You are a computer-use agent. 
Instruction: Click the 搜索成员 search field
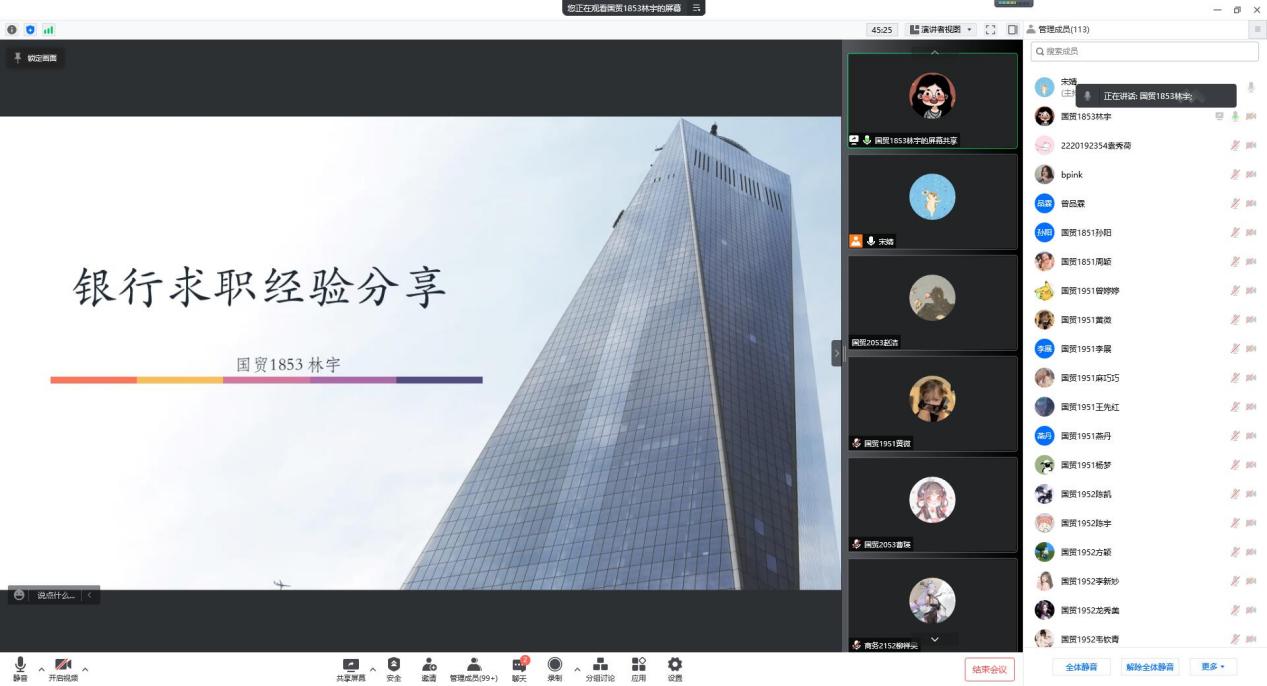pyautogui.click(x=1145, y=51)
